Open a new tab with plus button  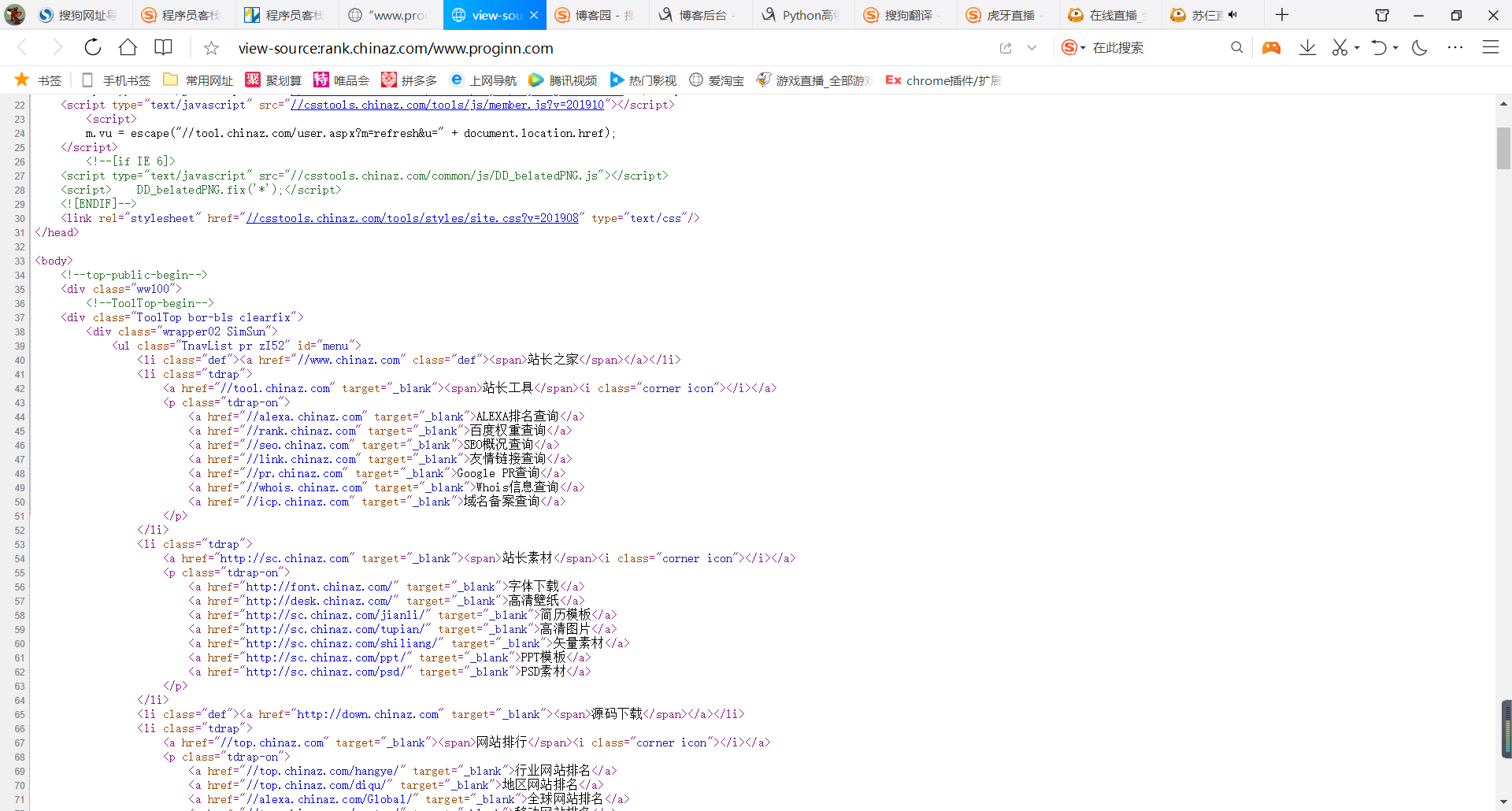(x=1282, y=15)
